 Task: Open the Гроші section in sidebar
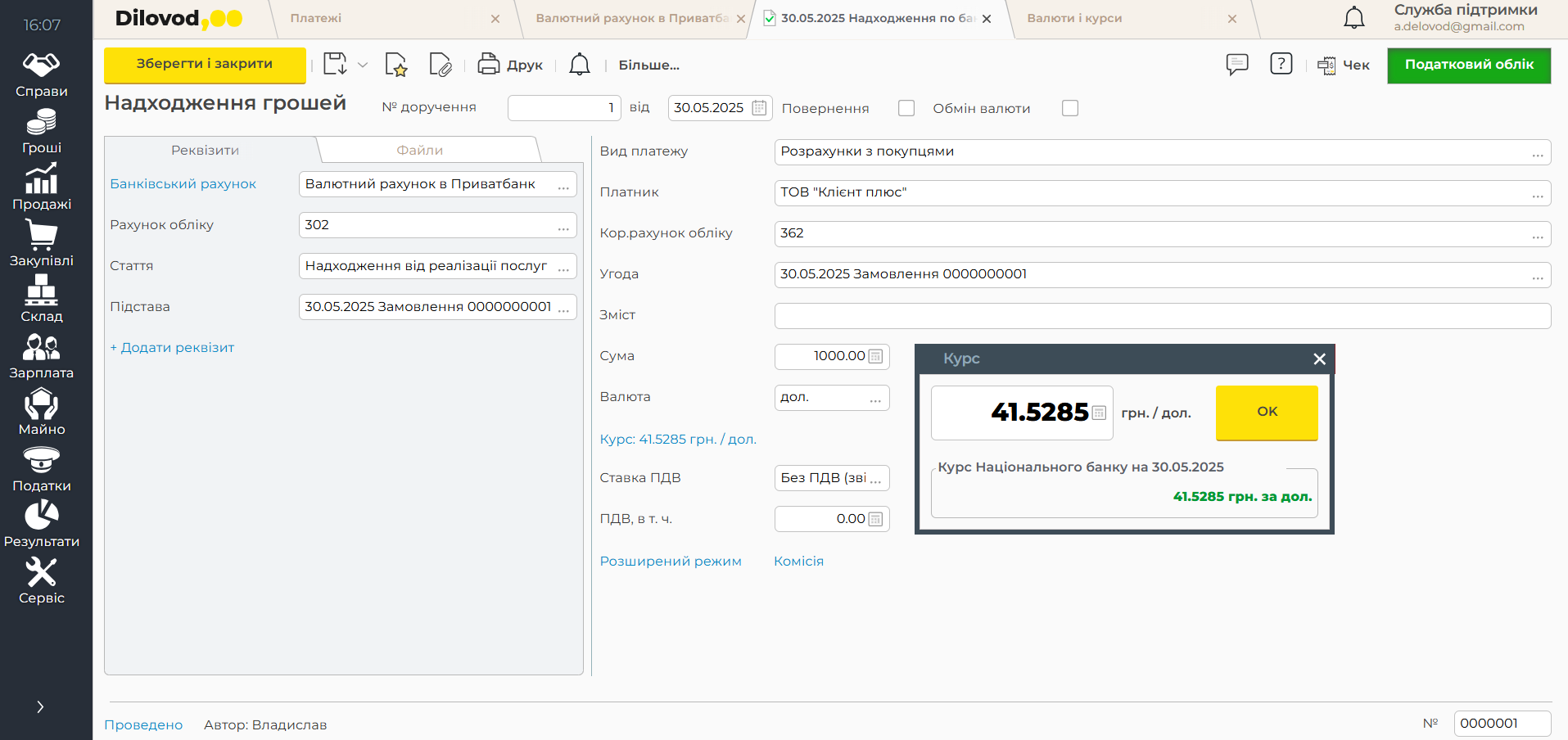(x=42, y=133)
